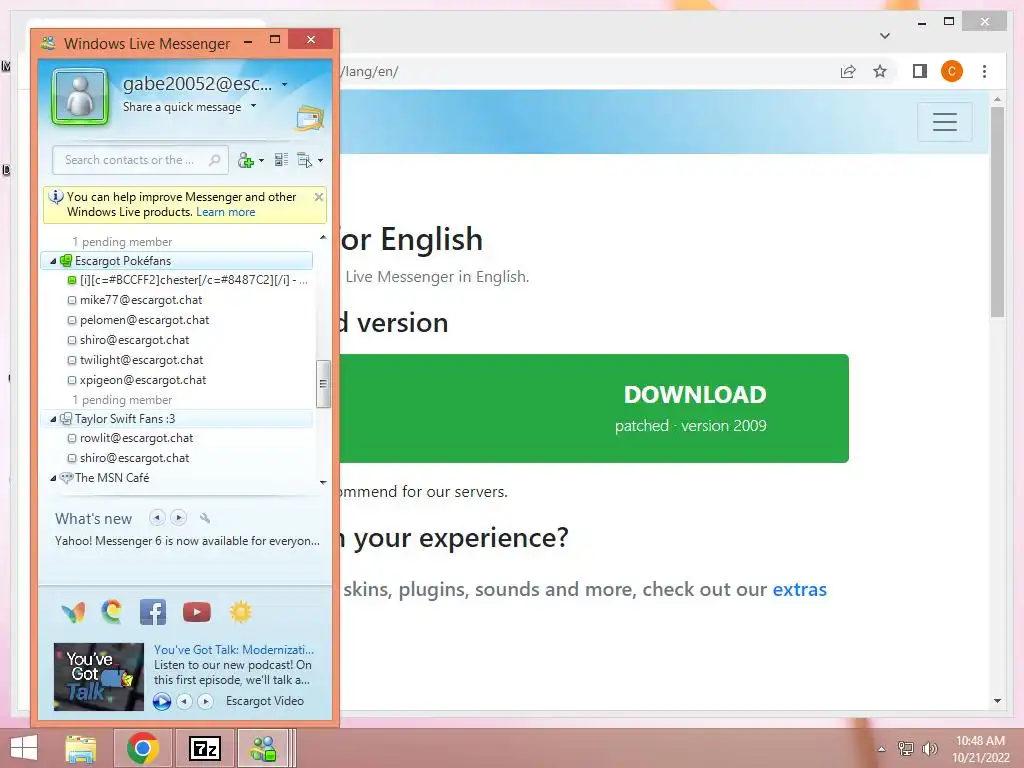Click the change contact list layout icon
The width and height of the screenshot is (1024, 768).
tap(281, 159)
